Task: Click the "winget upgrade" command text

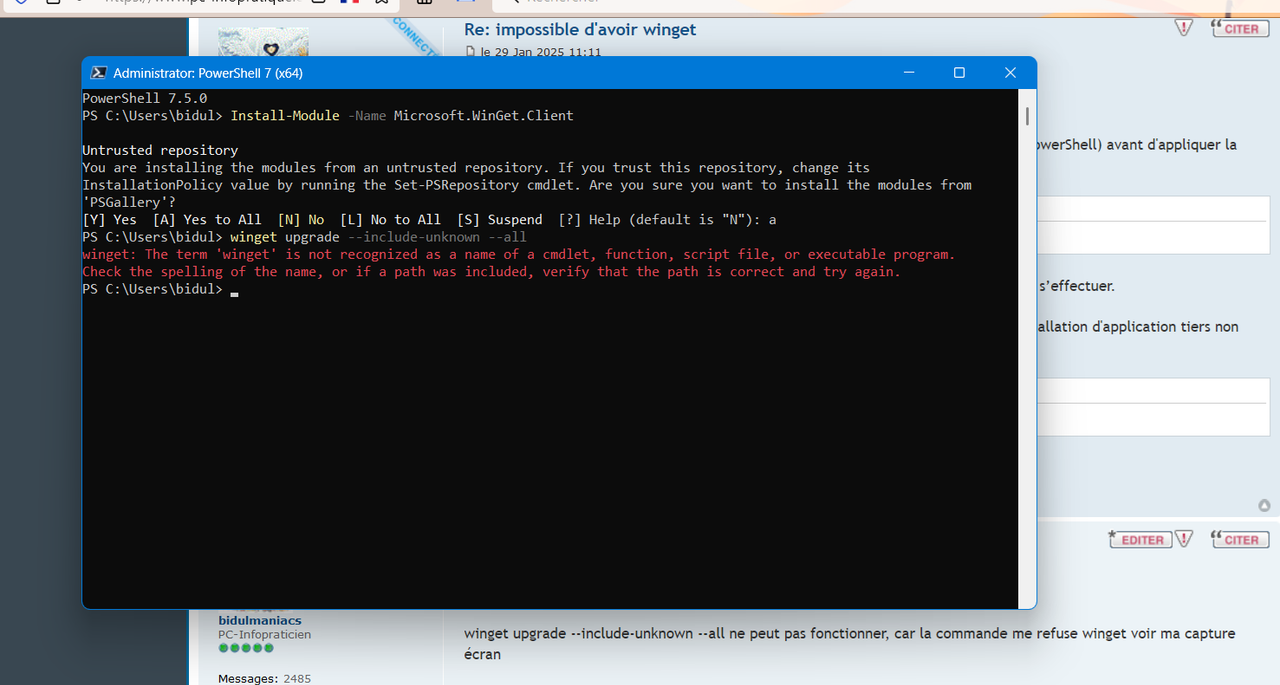Action: click(284, 237)
